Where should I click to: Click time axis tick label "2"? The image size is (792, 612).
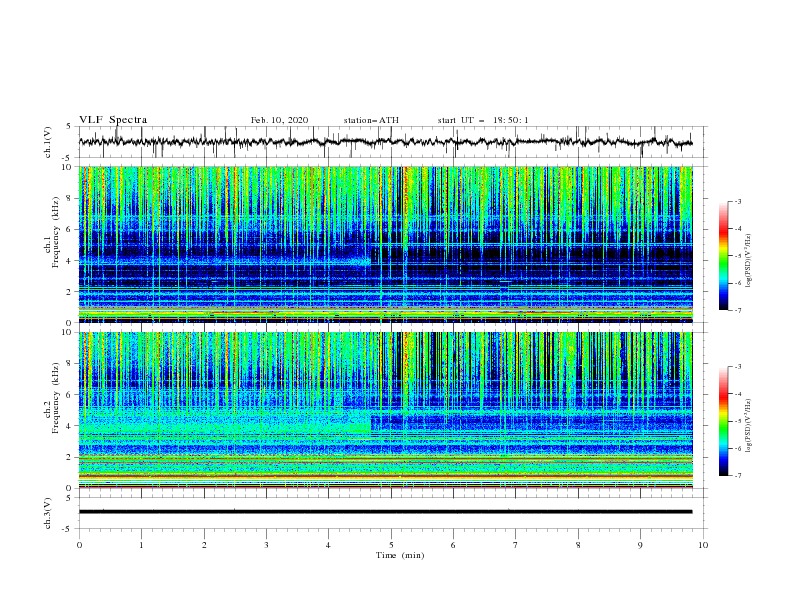pyautogui.click(x=204, y=545)
